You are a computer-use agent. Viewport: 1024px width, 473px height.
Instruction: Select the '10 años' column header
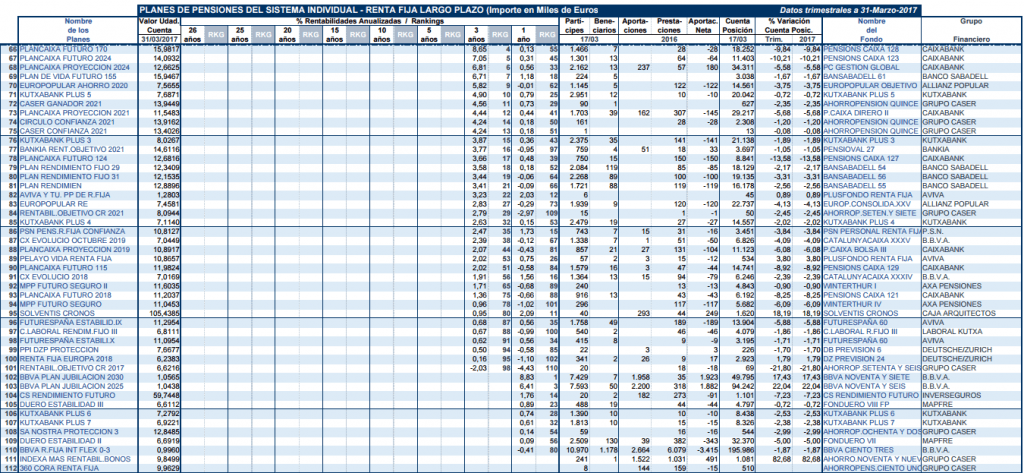pyautogui.click(x=381, y=35)
